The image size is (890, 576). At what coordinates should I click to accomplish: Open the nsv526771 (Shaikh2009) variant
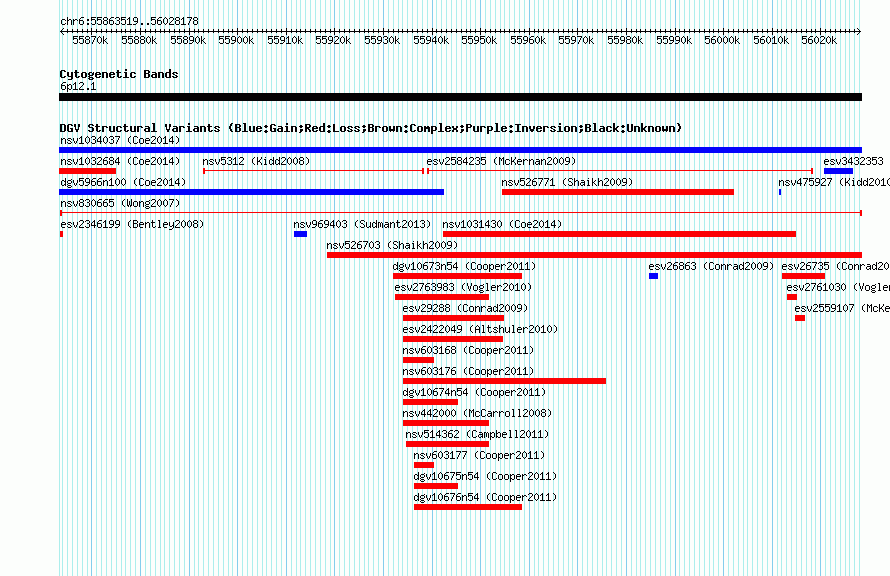point(567,182)
